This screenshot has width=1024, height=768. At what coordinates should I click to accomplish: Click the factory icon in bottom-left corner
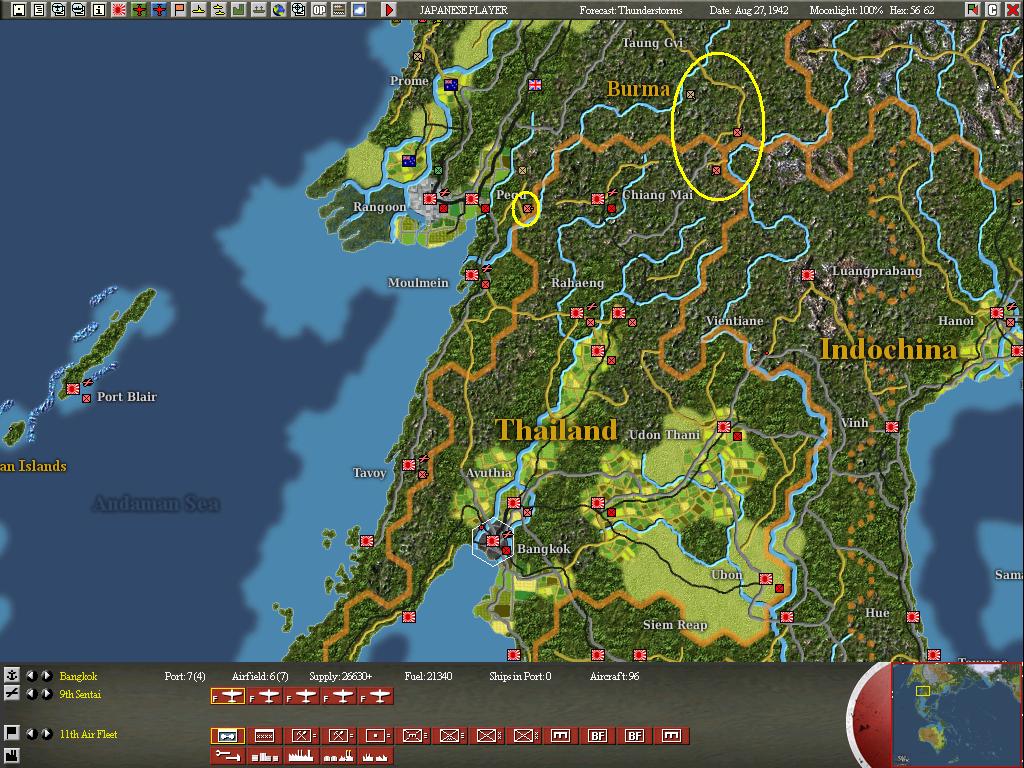point(11,757)
